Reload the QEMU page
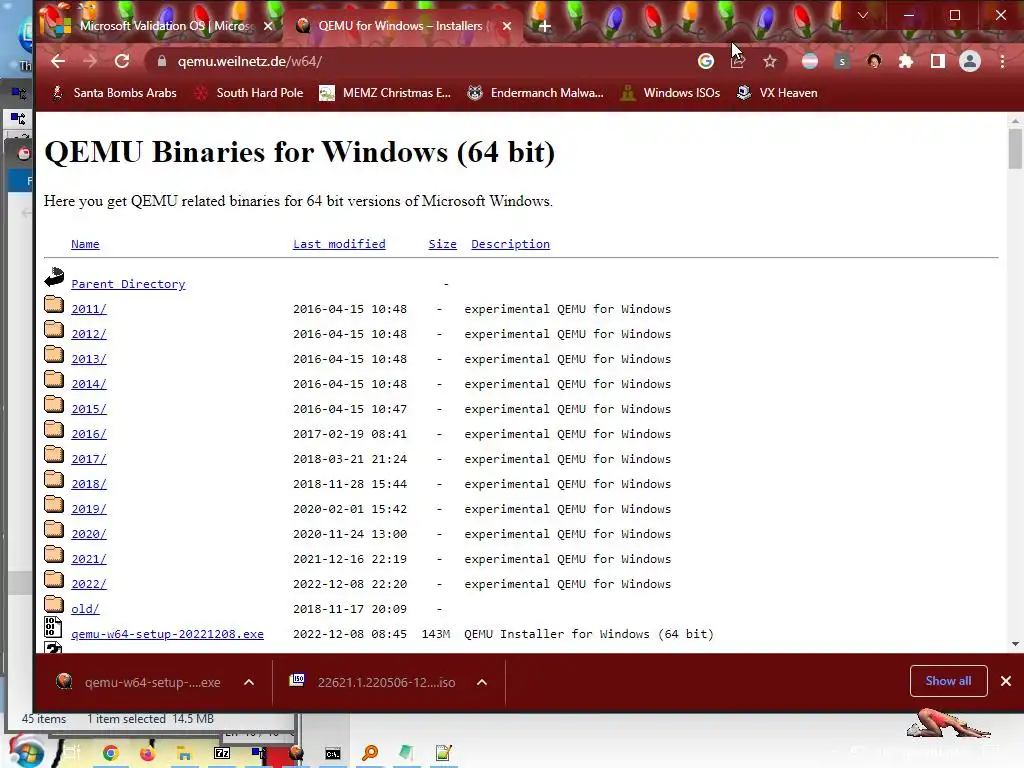Screen dimensions: 1024x768 (x=122, y=61)
